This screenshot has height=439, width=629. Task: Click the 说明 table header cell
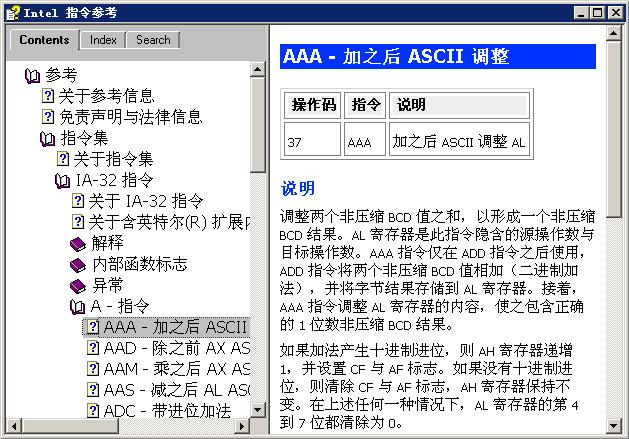tap(459, 105)
